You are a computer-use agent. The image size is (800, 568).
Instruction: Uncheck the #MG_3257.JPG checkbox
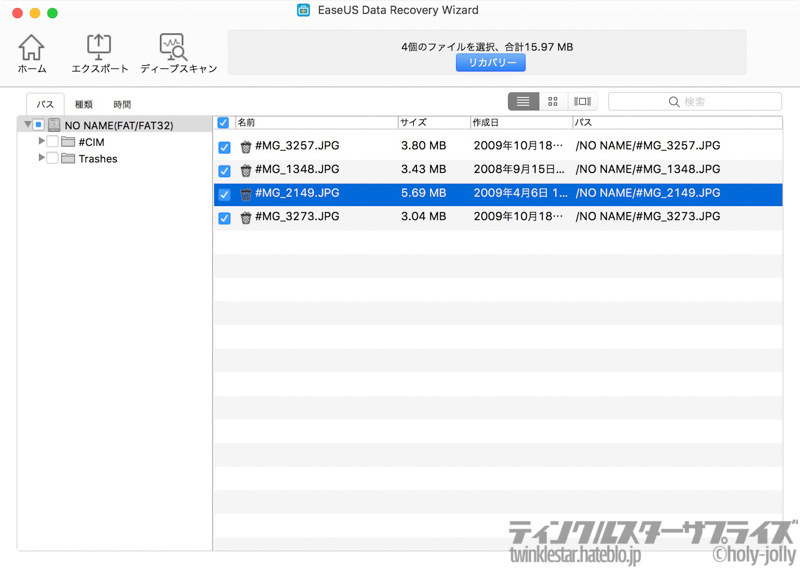[224, 147]
